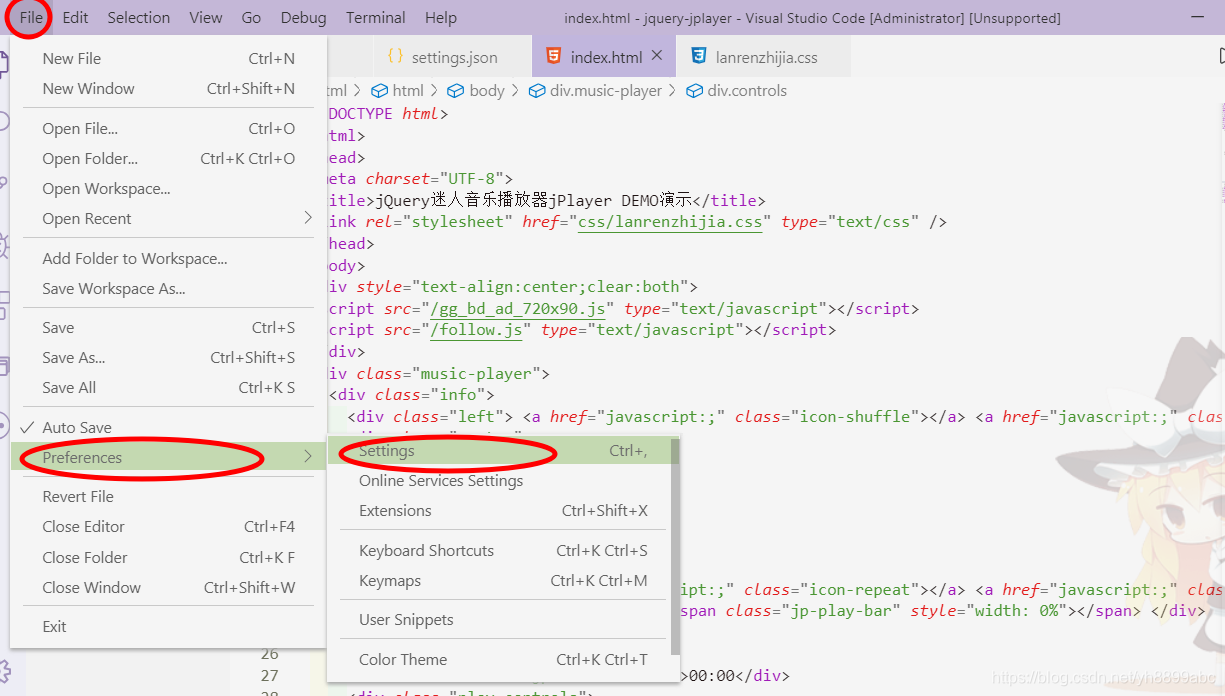1225x696 pixels.
Task: Open the File menu
Action: (31, 17)
